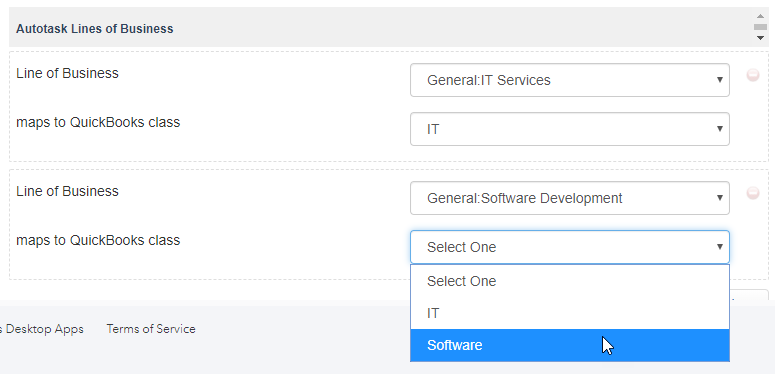This screenshot has width=775, height=374.
Task: Pick the Select One option in the list
Action: (x=570, y=281)
